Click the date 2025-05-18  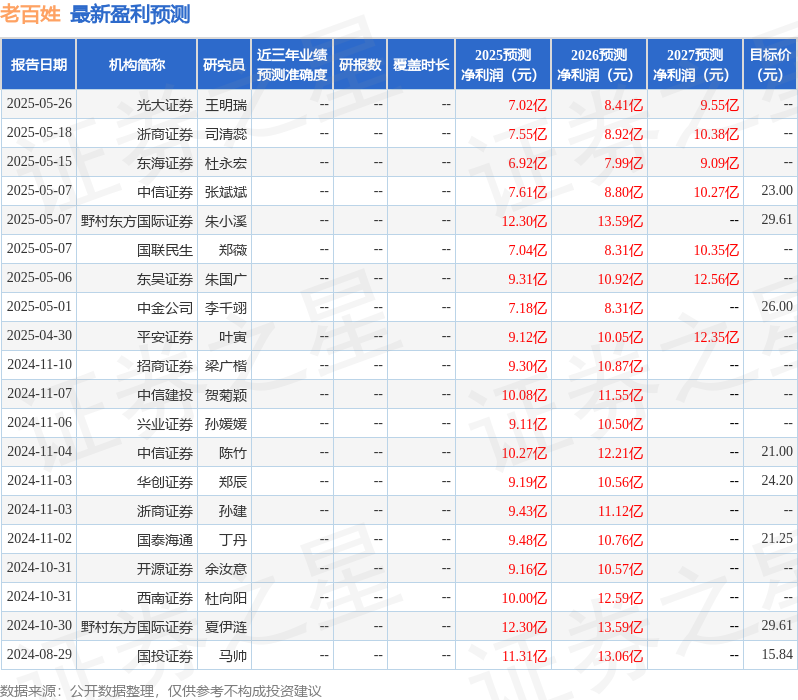(39, 133)
